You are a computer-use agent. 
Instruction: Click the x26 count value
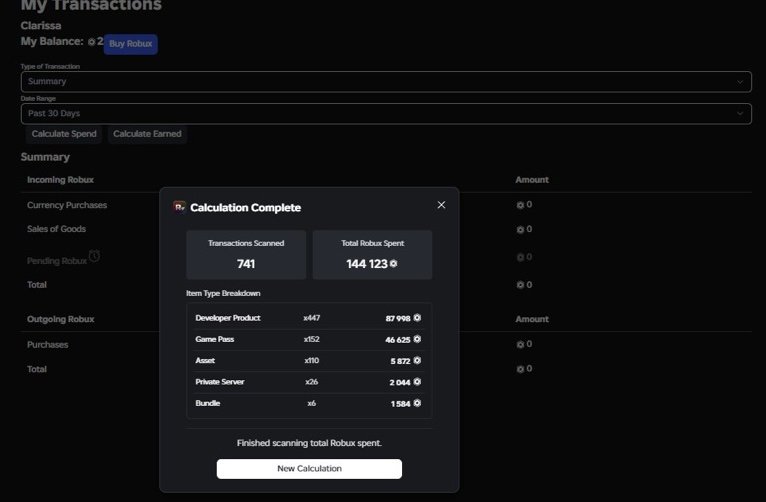pos(312,382)
